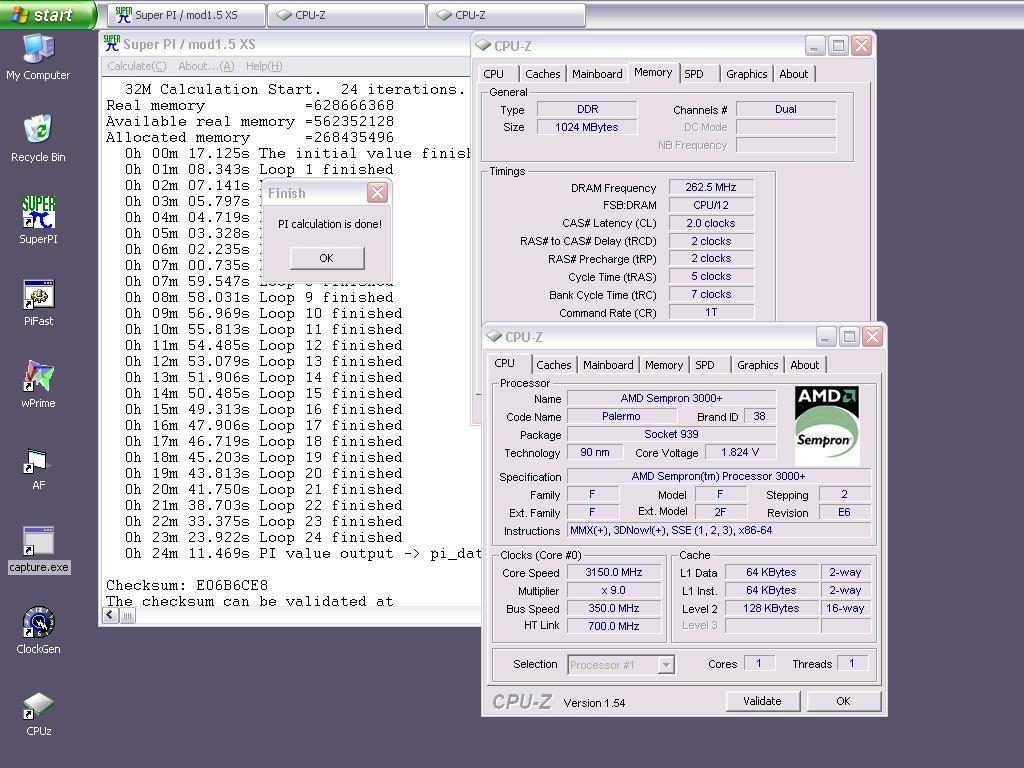This screenshot has width=1024, height=768.
Task: Click the CAS# Latency 2.0 clocks value
Action: tap(711, 223)
